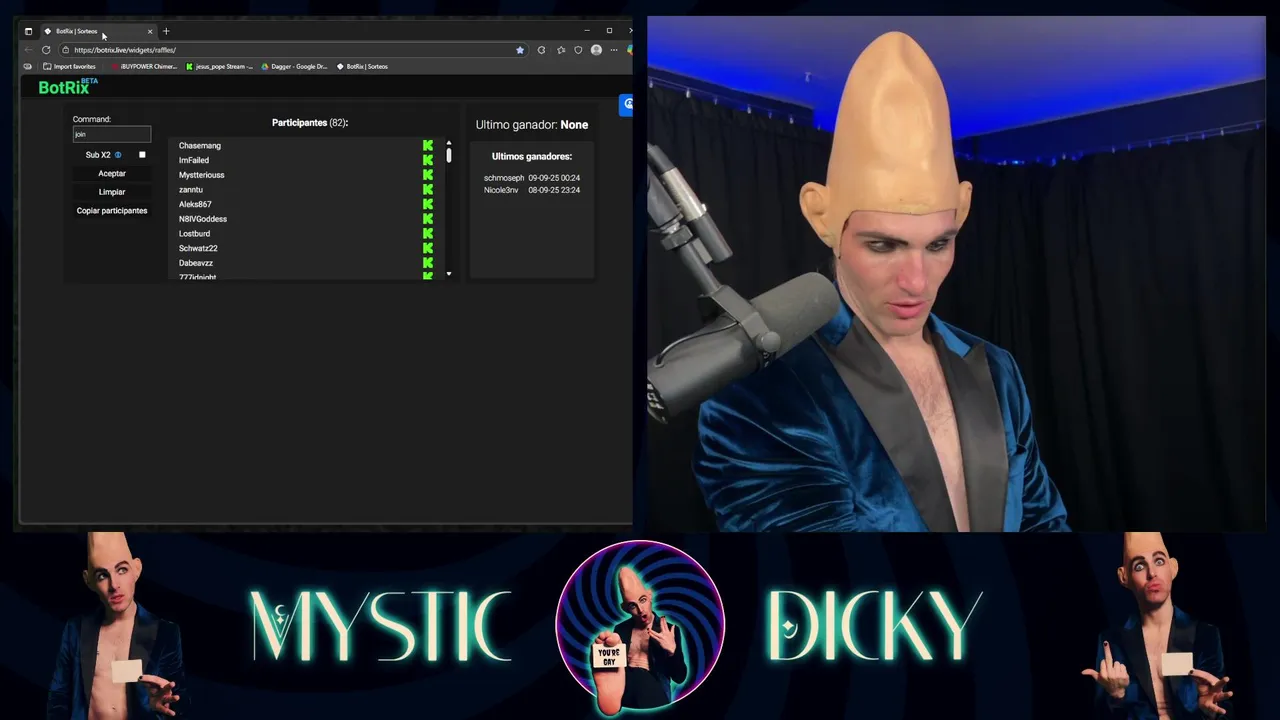Click the Kick icon beside Lostburd
This screenshot has width=1280, height=720.
pyautogui.click(x=428, y=233)
